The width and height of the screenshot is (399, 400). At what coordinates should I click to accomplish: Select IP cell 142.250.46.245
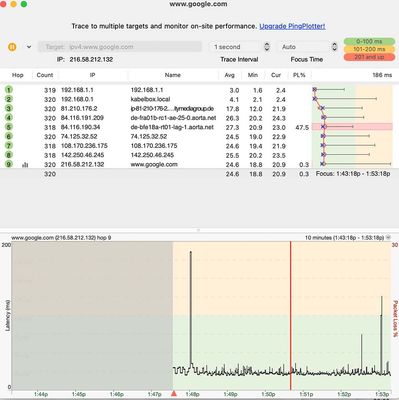[82, 155]
